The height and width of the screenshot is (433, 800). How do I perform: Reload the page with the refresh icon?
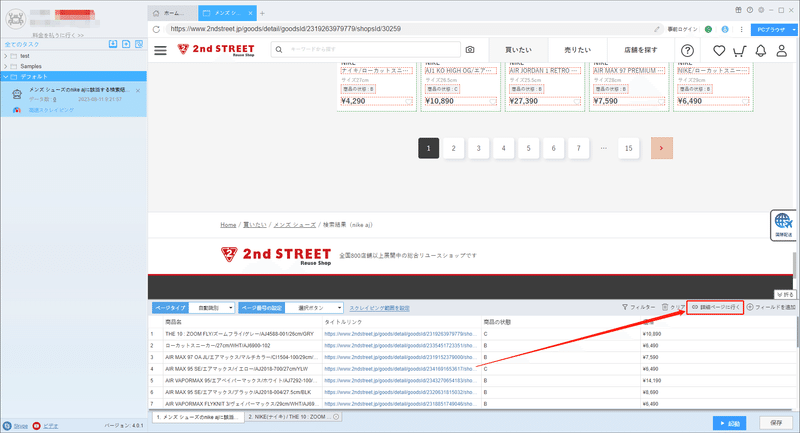click(157, 29)
